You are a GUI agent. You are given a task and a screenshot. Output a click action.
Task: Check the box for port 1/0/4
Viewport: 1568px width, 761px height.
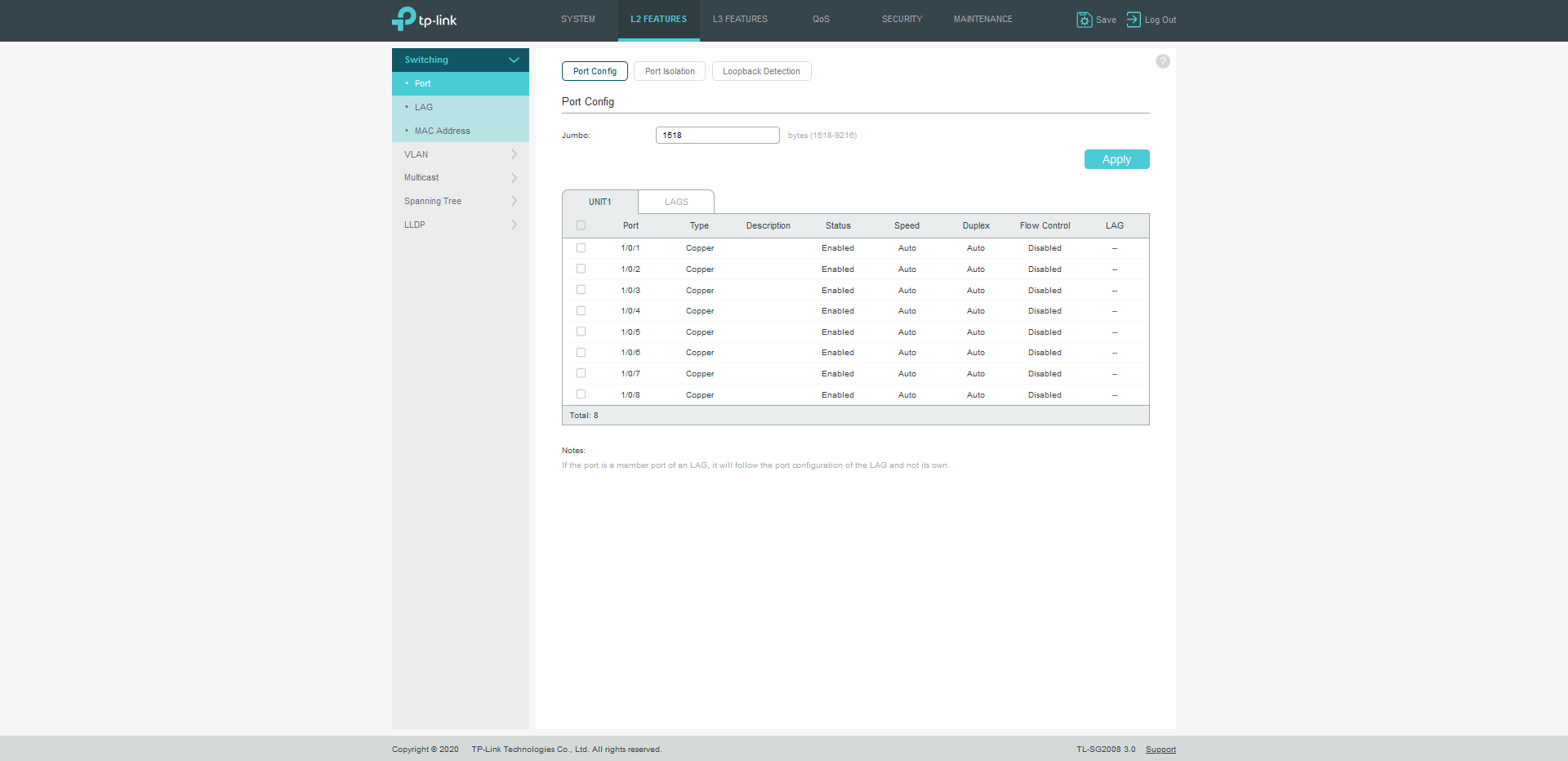click(581, 310)
